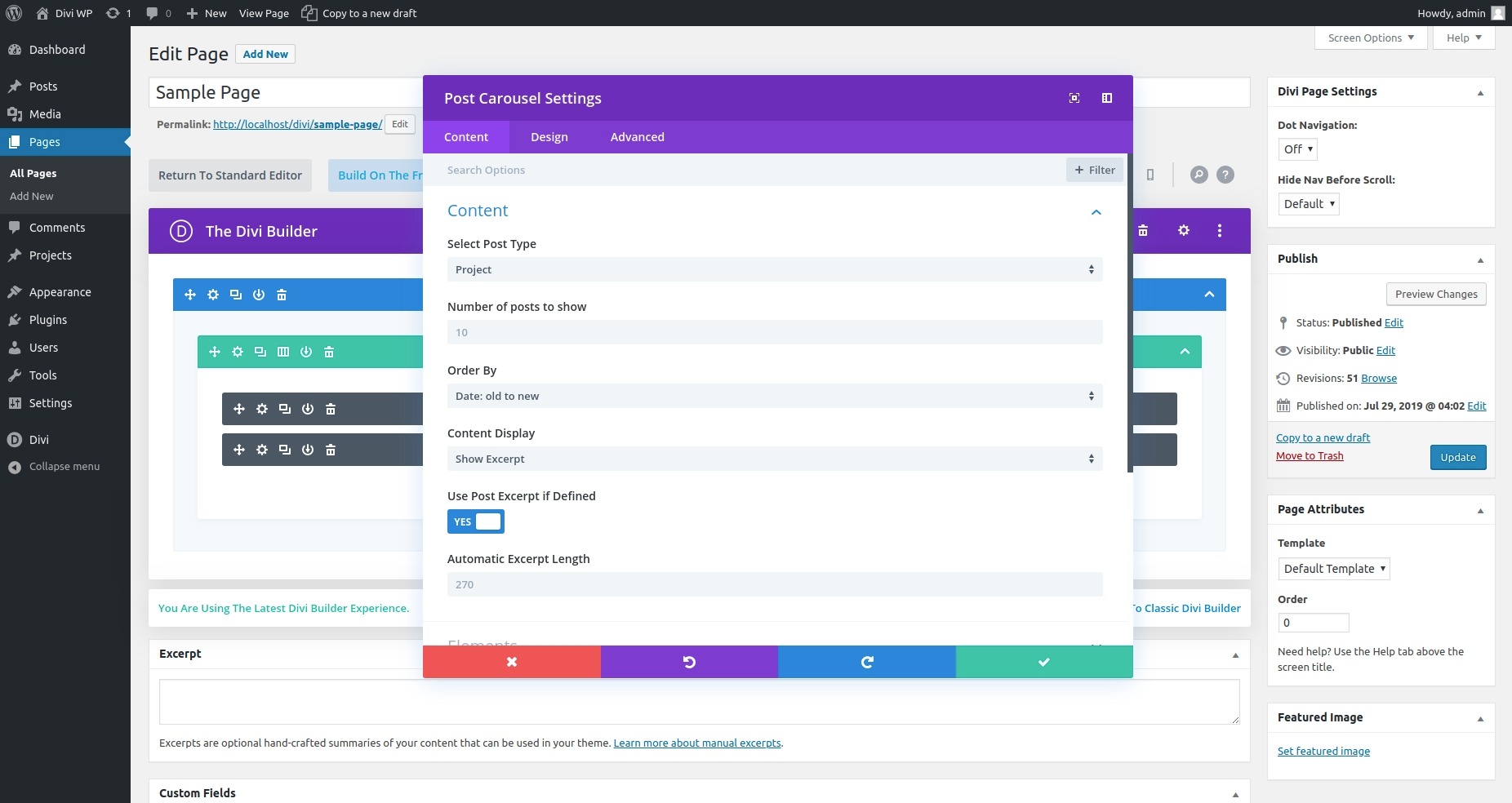1512x803 pixels.
Task: Discard changes with the red X button
Action: 512,662
